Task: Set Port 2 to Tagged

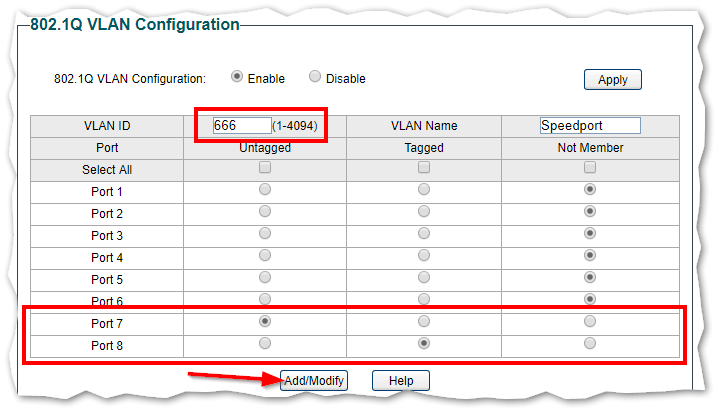Action: pyautogui.click(x=424, y=211)
